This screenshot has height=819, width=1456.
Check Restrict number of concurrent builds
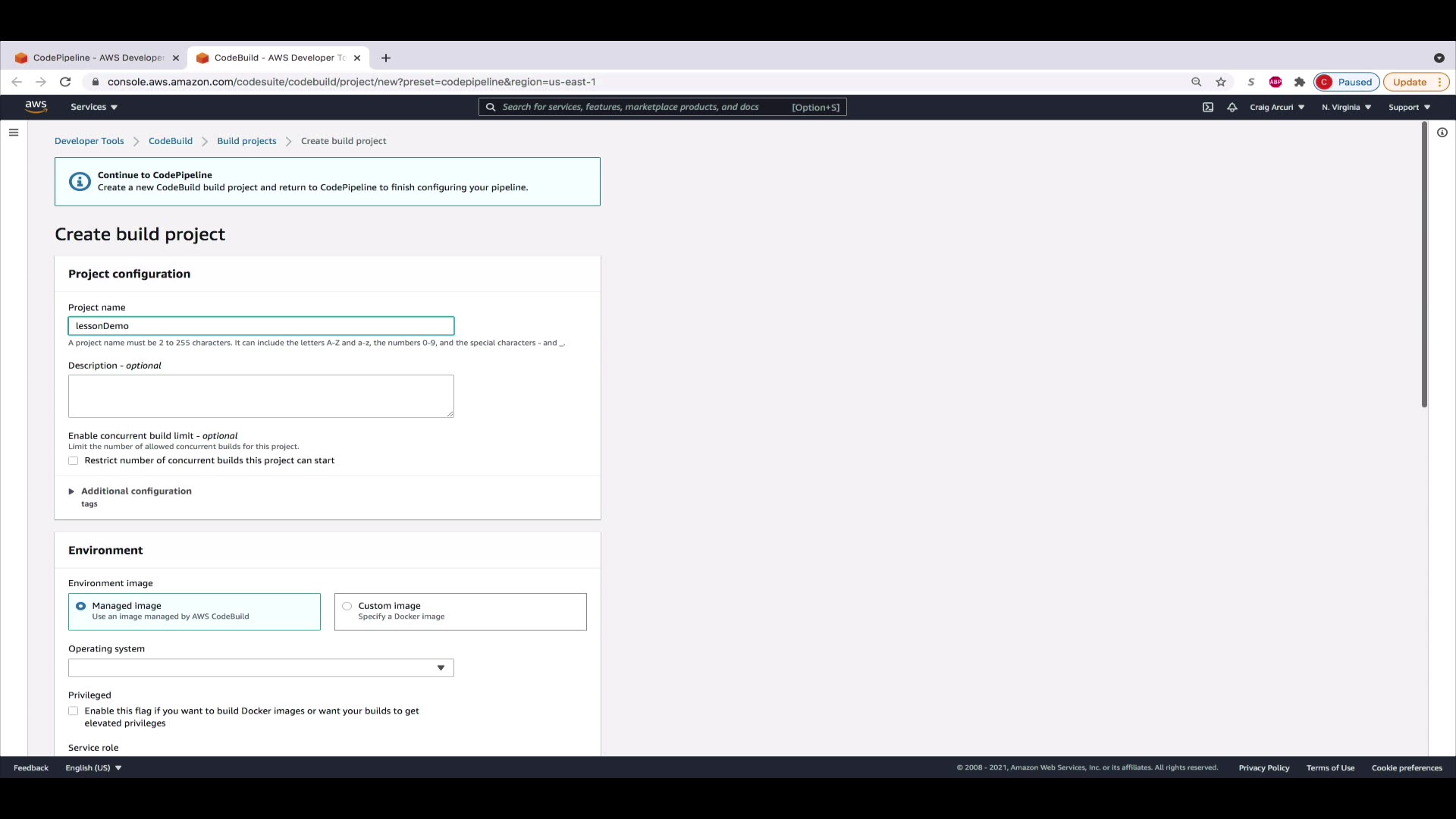[x=74, y=461]
